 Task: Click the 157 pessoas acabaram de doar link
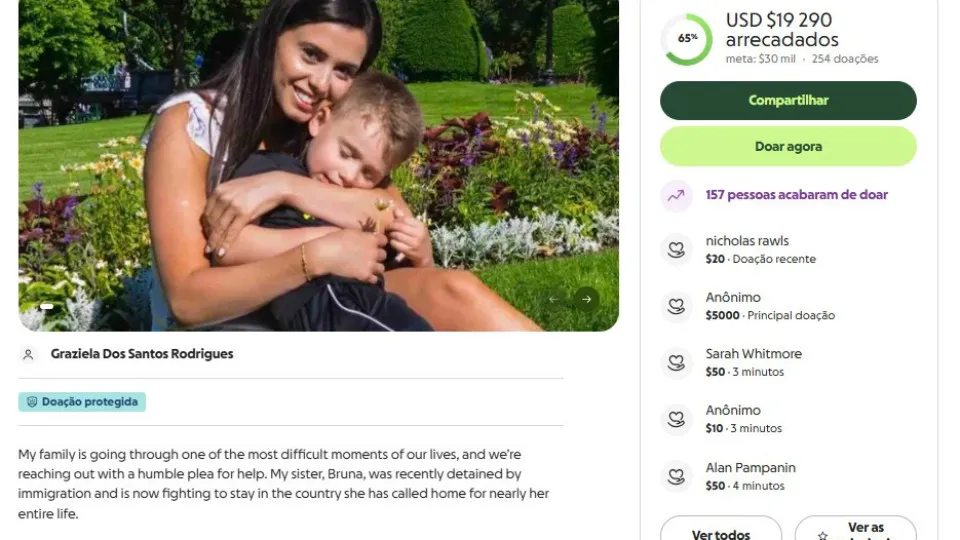coord(796,195)
